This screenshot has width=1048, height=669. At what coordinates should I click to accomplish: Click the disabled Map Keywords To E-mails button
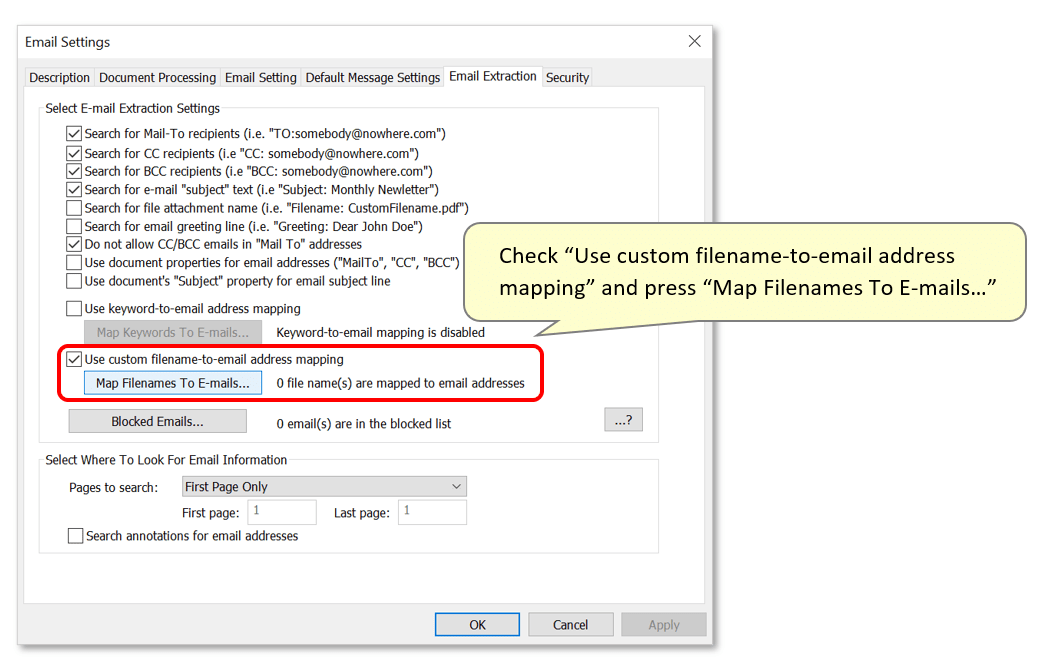pos(172,332)
